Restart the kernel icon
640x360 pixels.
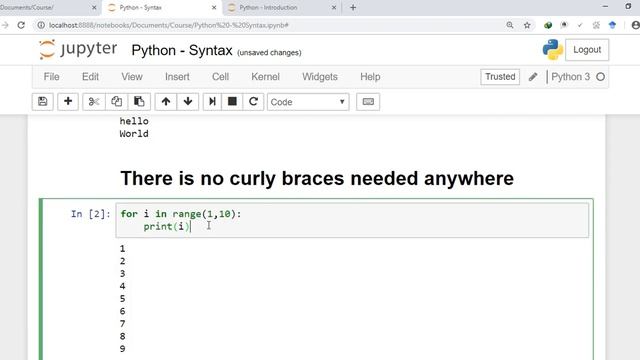click(253, 102)
